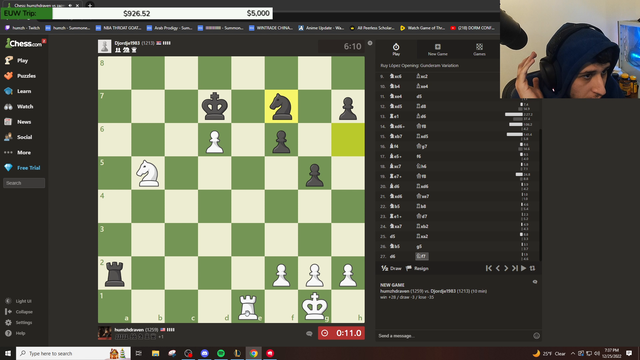Go to move 26 black g5
Image resolution: width=640 pixels, height=360 pixels.
pyautogui.click(x=419, y=247)
